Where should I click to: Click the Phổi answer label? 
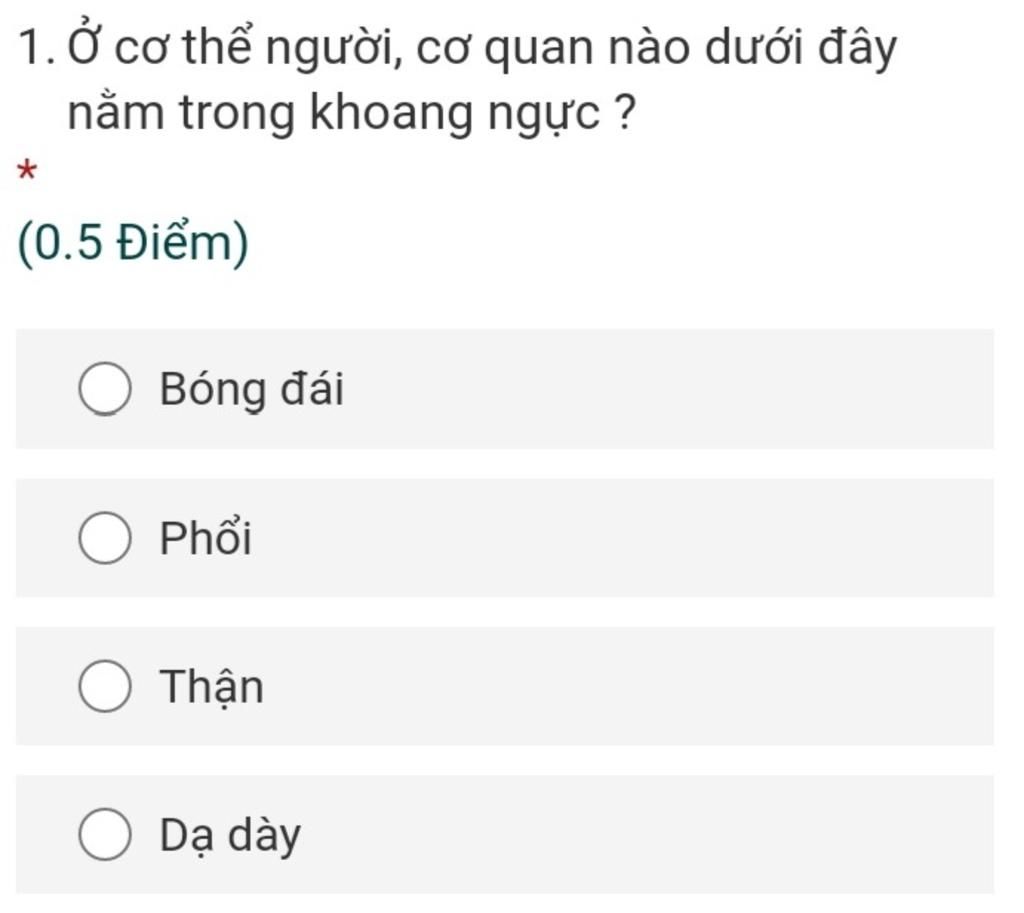[206, 538]
